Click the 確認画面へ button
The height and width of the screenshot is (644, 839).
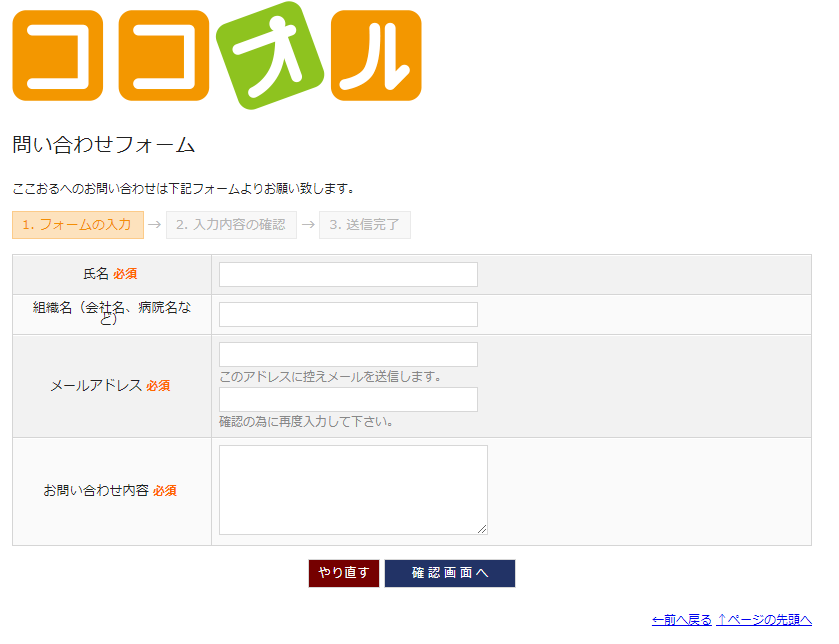tap(450, 573)
